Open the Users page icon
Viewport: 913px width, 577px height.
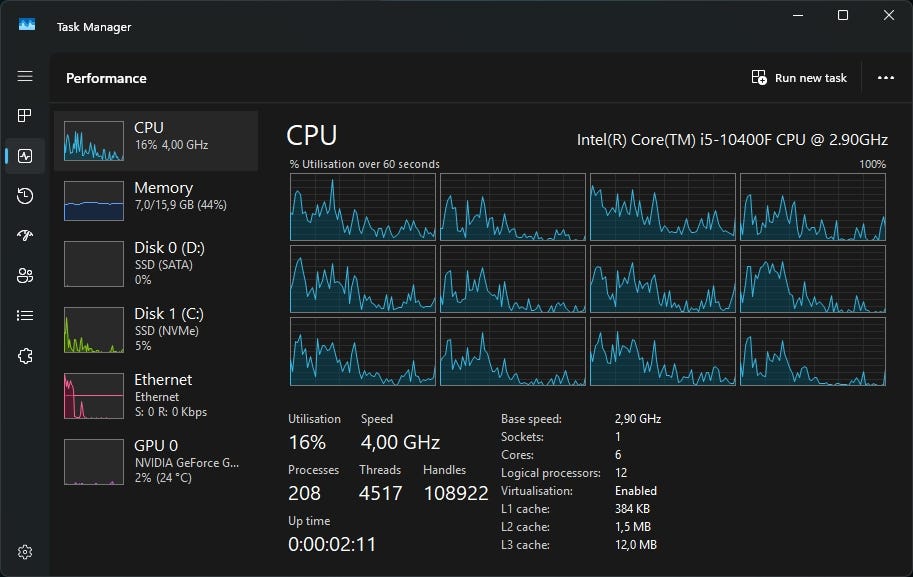25,275
